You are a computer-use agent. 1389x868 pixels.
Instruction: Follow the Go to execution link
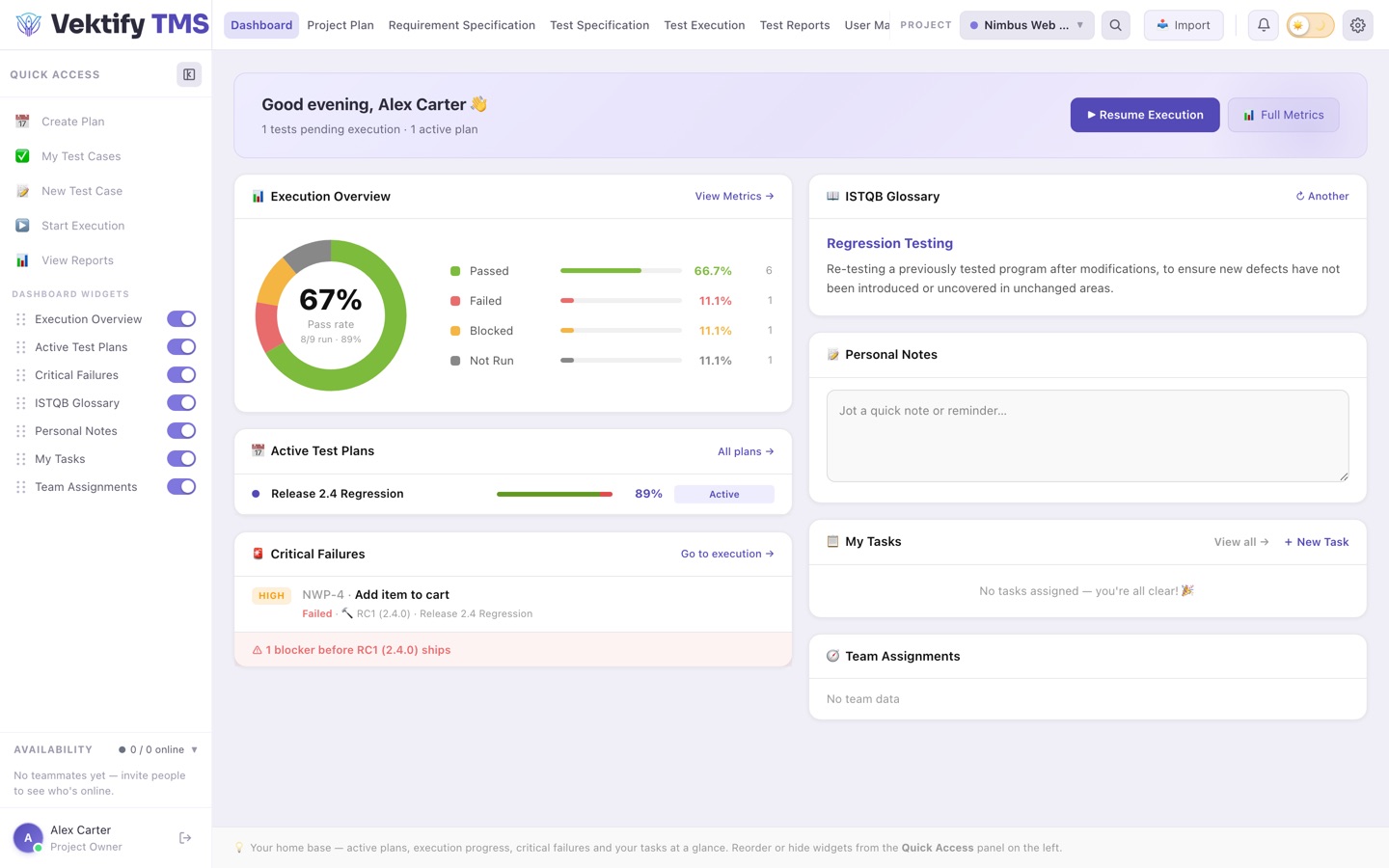[x=727, y=554]
